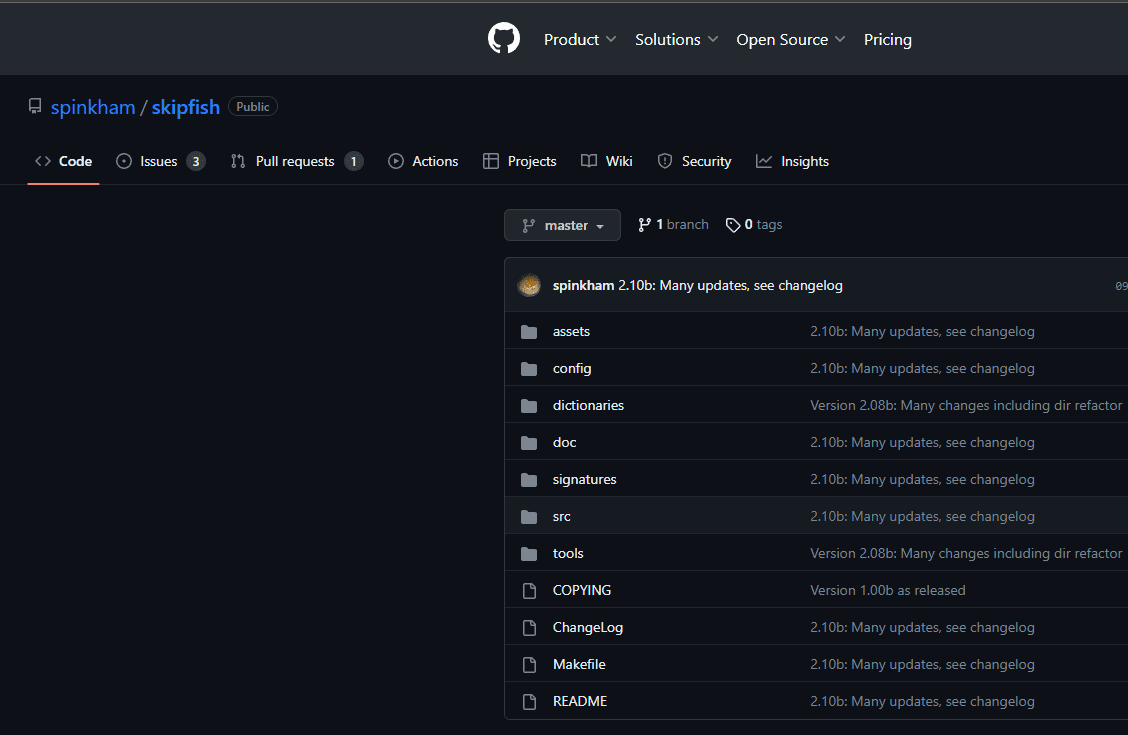Expand the Open Source menu
This screenshot has width=1128, height=735.
[790, 40]
